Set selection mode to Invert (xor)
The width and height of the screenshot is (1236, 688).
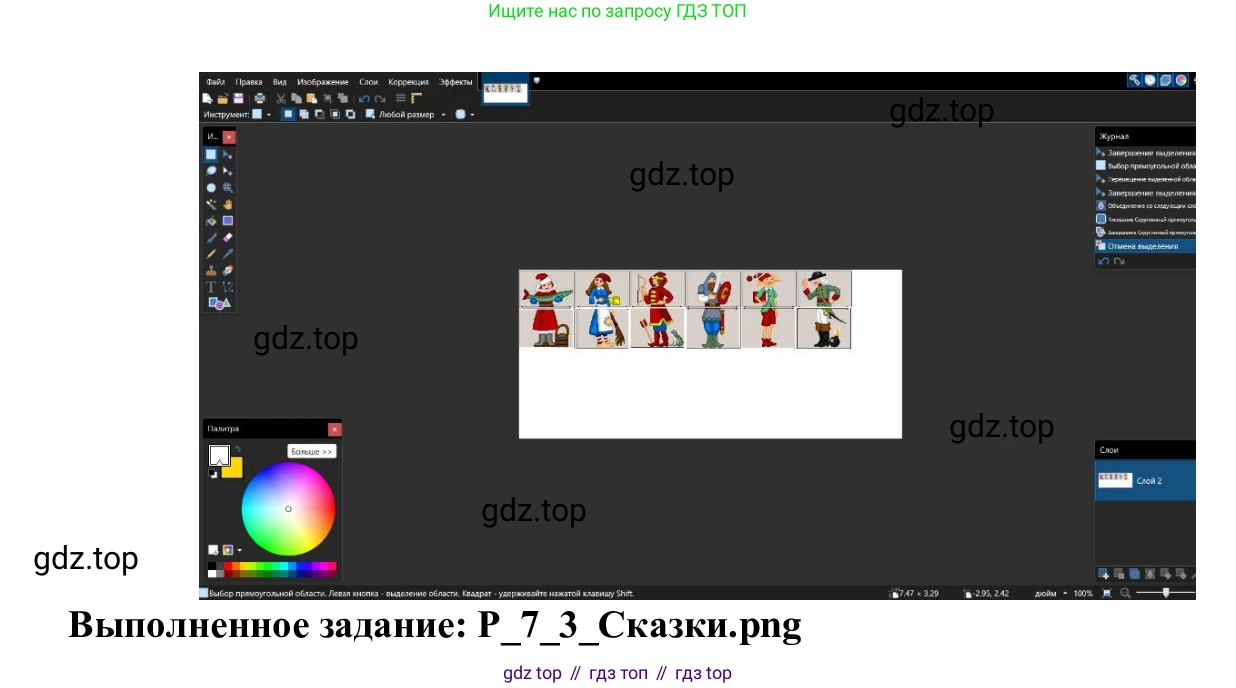point(350,114)
